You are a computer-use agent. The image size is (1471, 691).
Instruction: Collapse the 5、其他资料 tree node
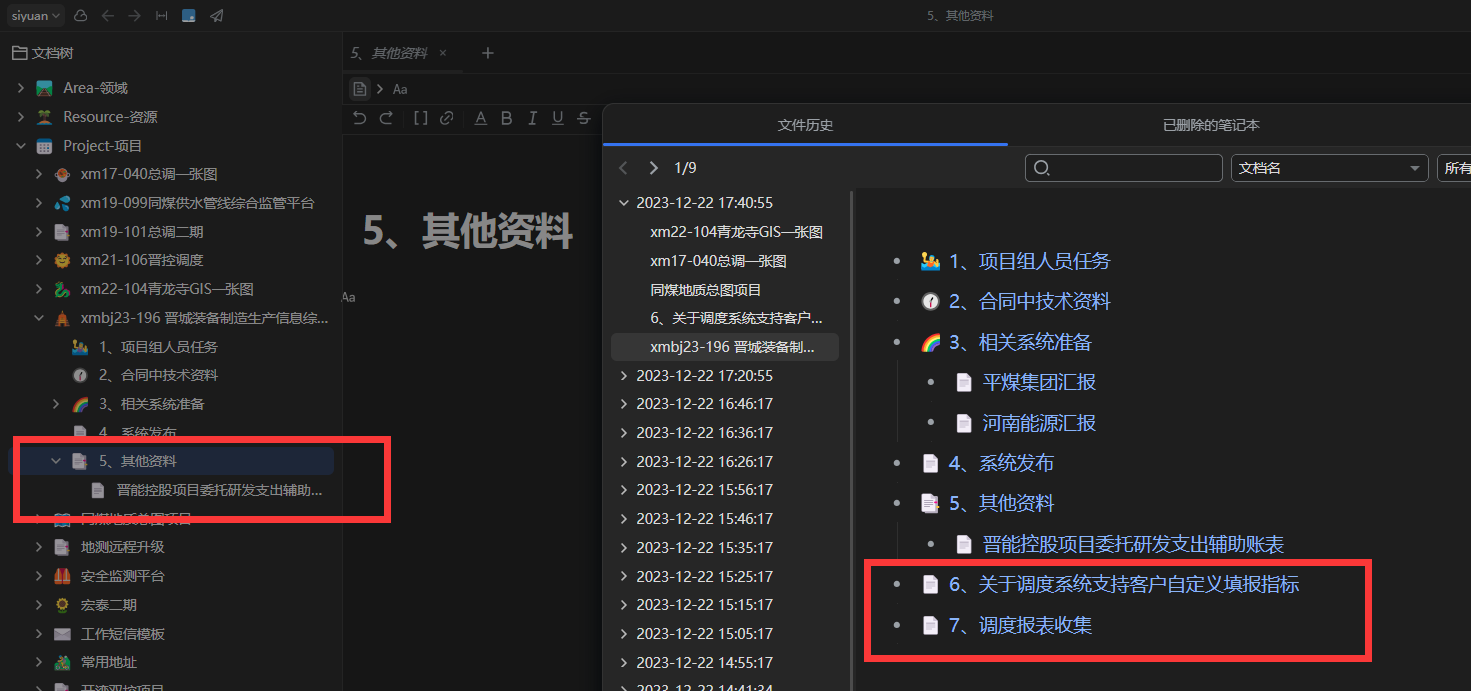pyautogui.click(x=57, y=461)
